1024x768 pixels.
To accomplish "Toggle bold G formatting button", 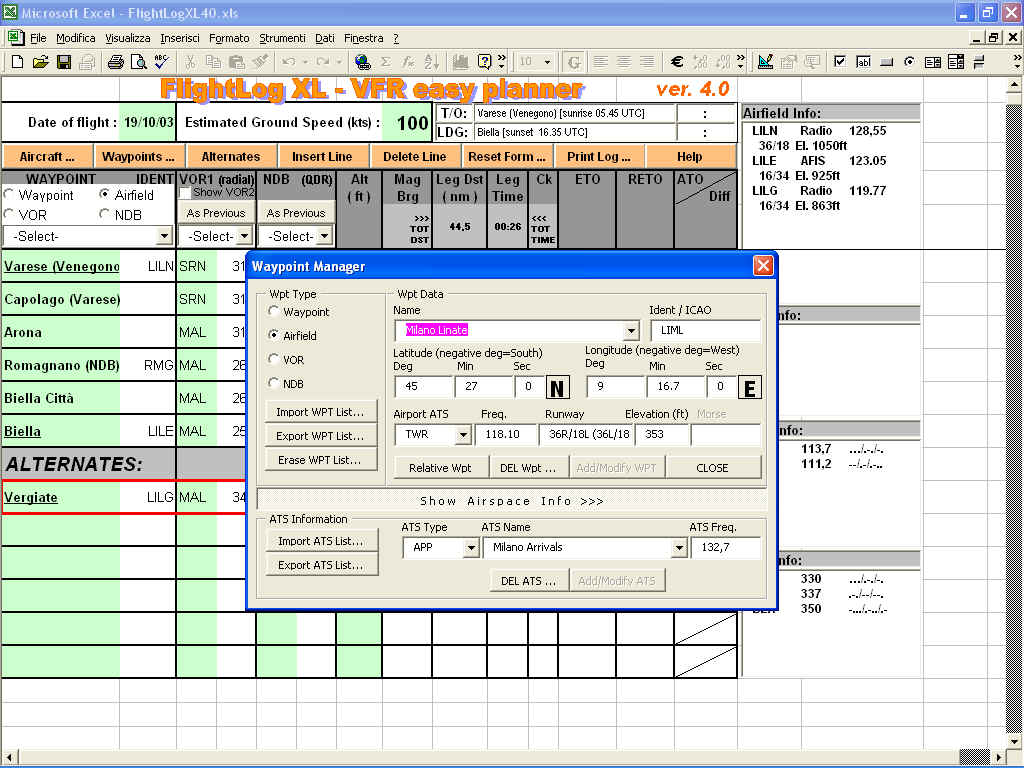I will pos(574,62).
